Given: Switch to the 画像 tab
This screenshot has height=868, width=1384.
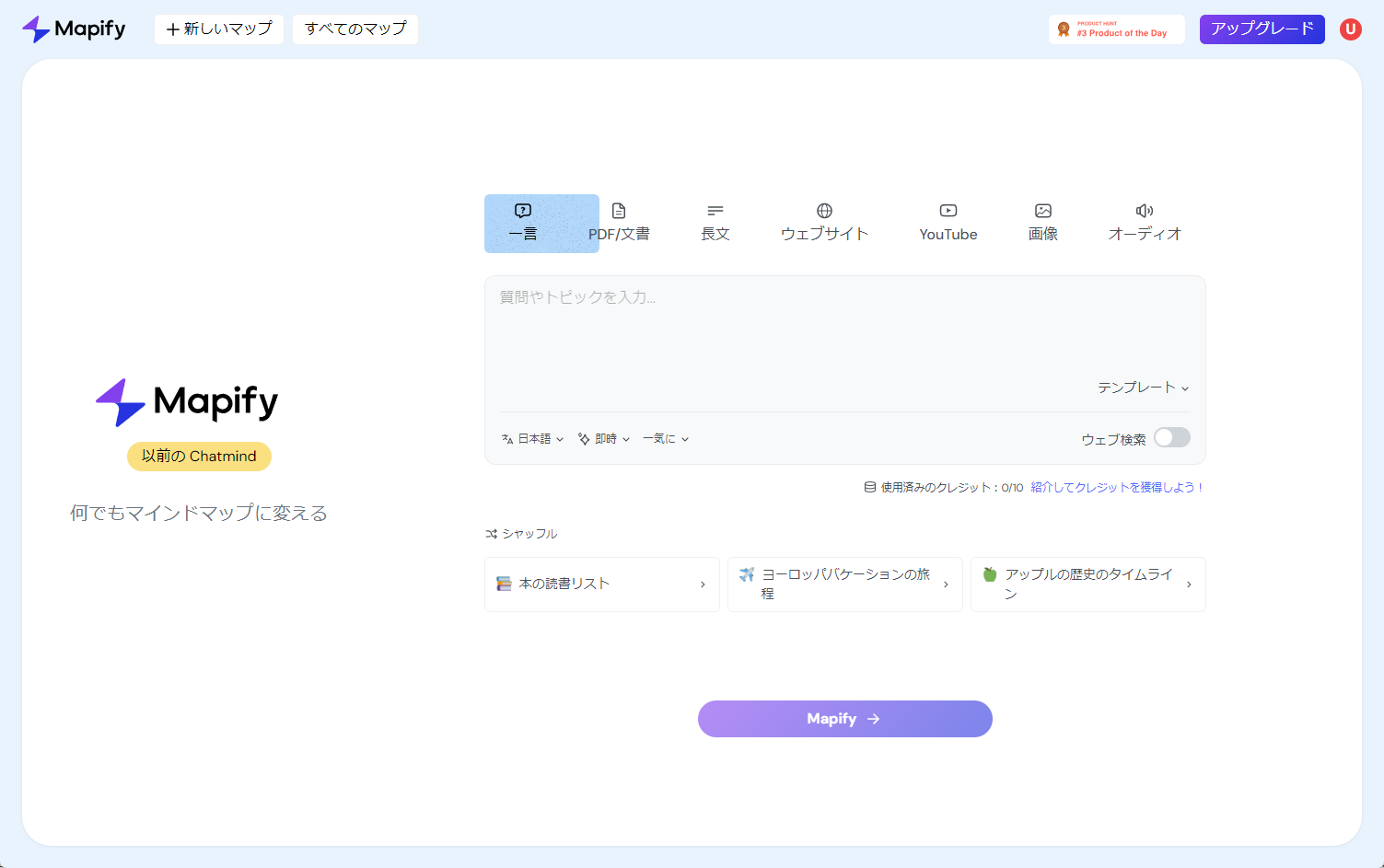Looking at the screenshot, I should click(1043, 223).
